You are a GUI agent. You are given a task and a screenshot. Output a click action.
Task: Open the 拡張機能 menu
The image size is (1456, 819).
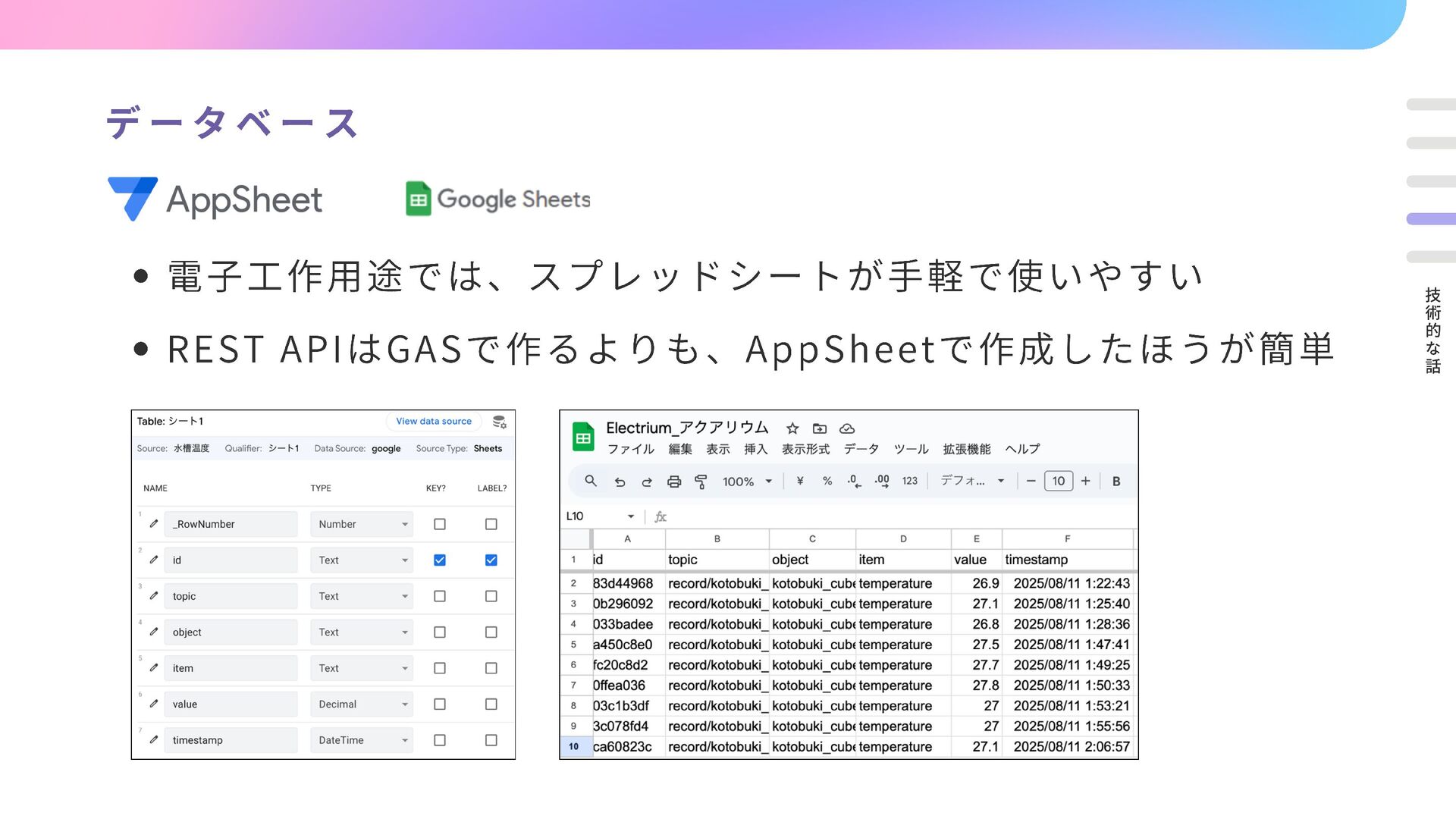[x=967, y=449]
